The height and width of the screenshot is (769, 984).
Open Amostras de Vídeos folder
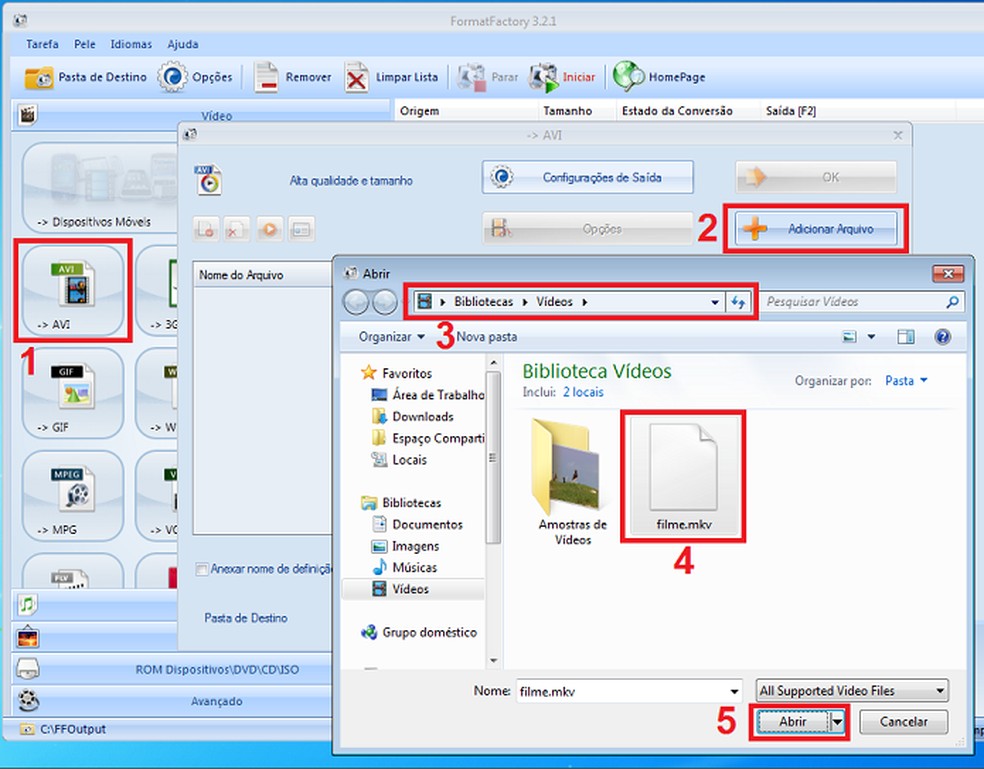[x=572, y=481]
